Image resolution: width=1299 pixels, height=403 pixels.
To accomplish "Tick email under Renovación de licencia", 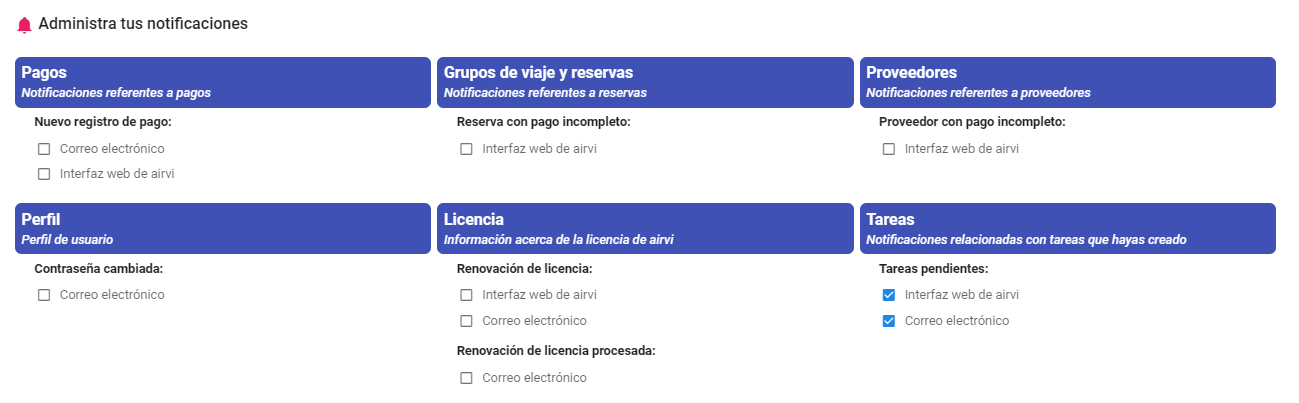I will 466,321.
